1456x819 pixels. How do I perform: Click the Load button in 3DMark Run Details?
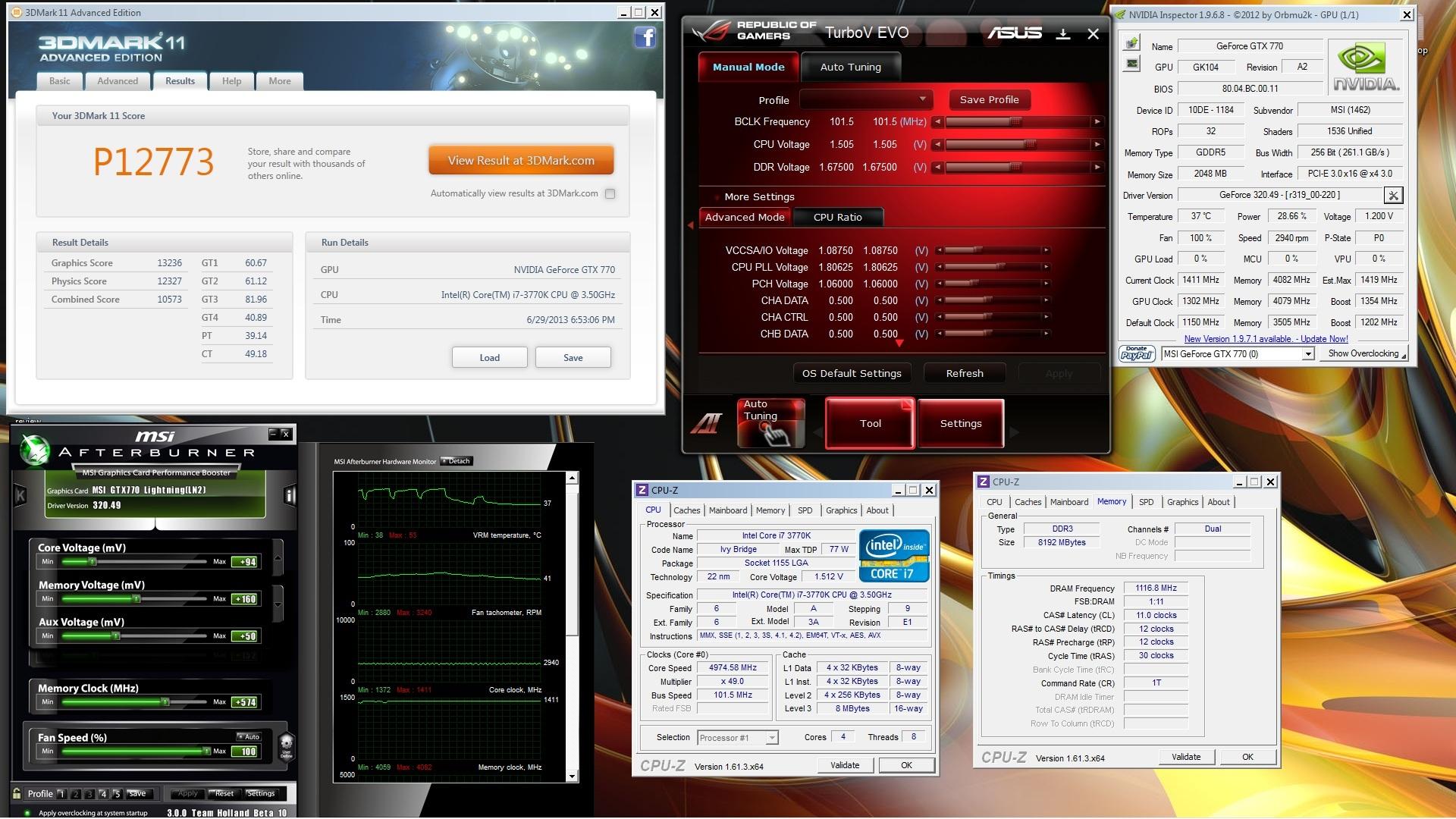tap(489, 358)
